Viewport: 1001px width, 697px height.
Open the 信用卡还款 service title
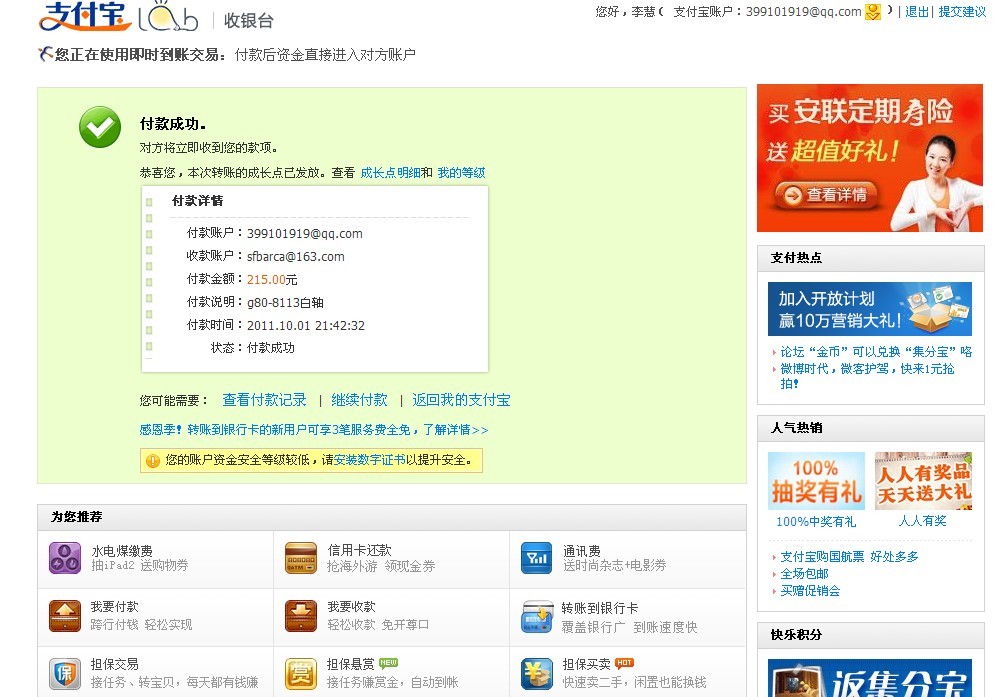(359, 550)
